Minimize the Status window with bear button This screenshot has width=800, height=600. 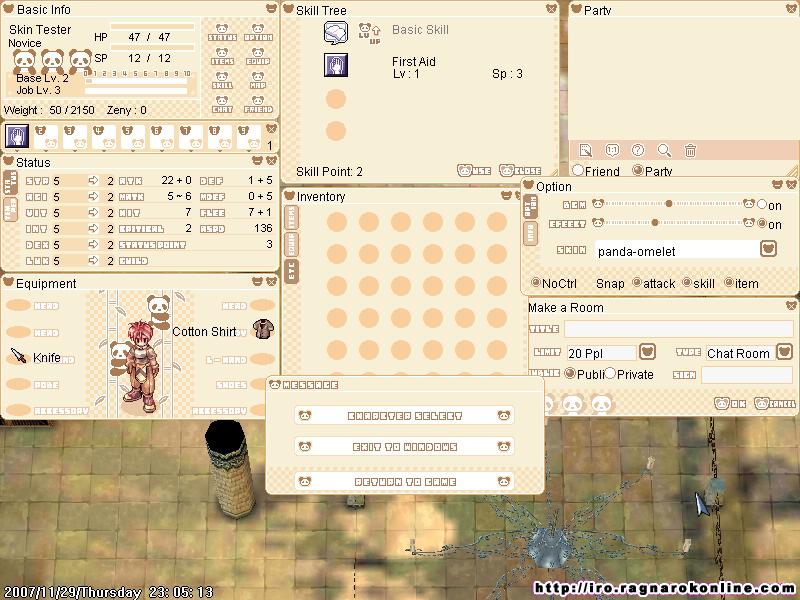point(258,161)
